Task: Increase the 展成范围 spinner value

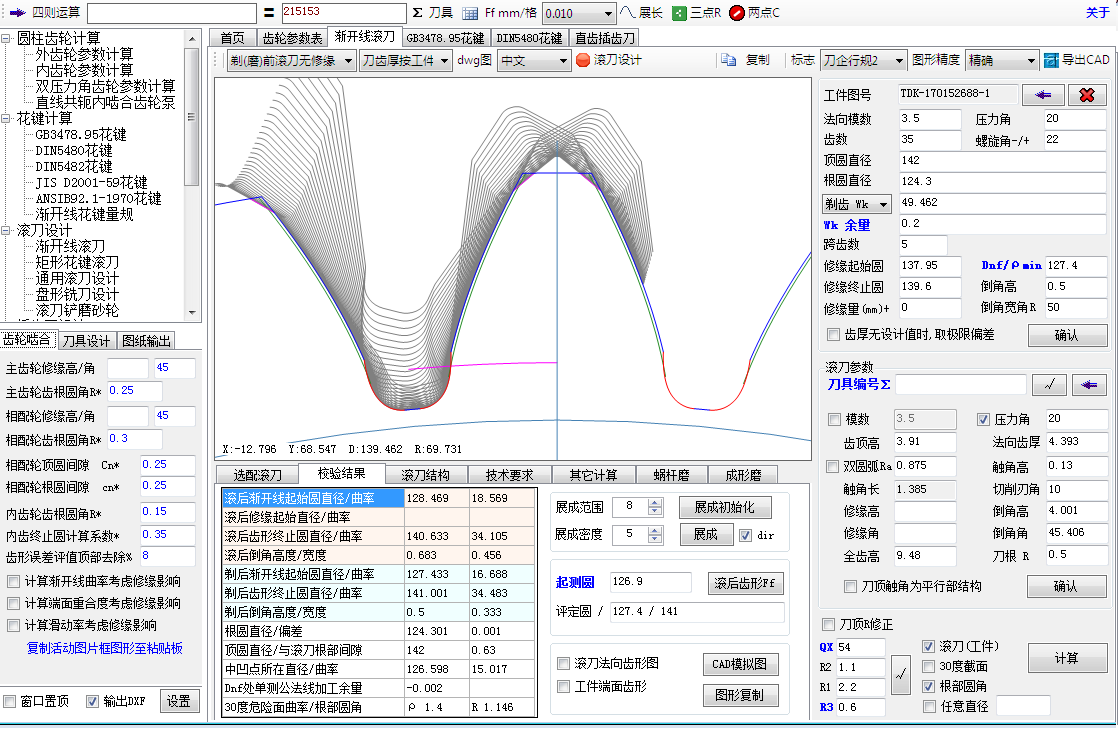Action: coord(655,503)
